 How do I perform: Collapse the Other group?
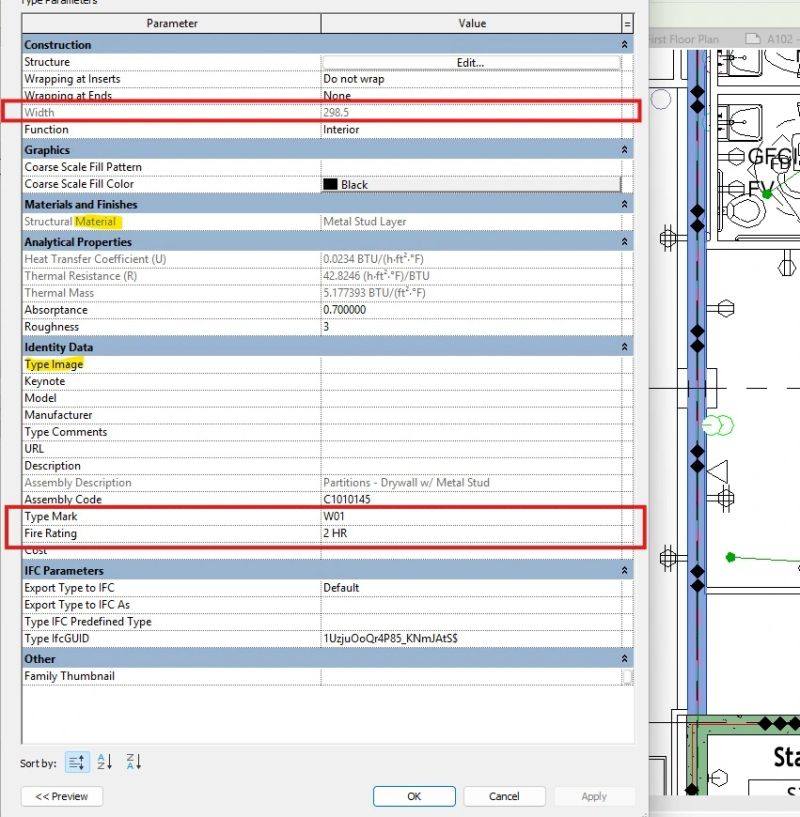click(x=624, y=659)
